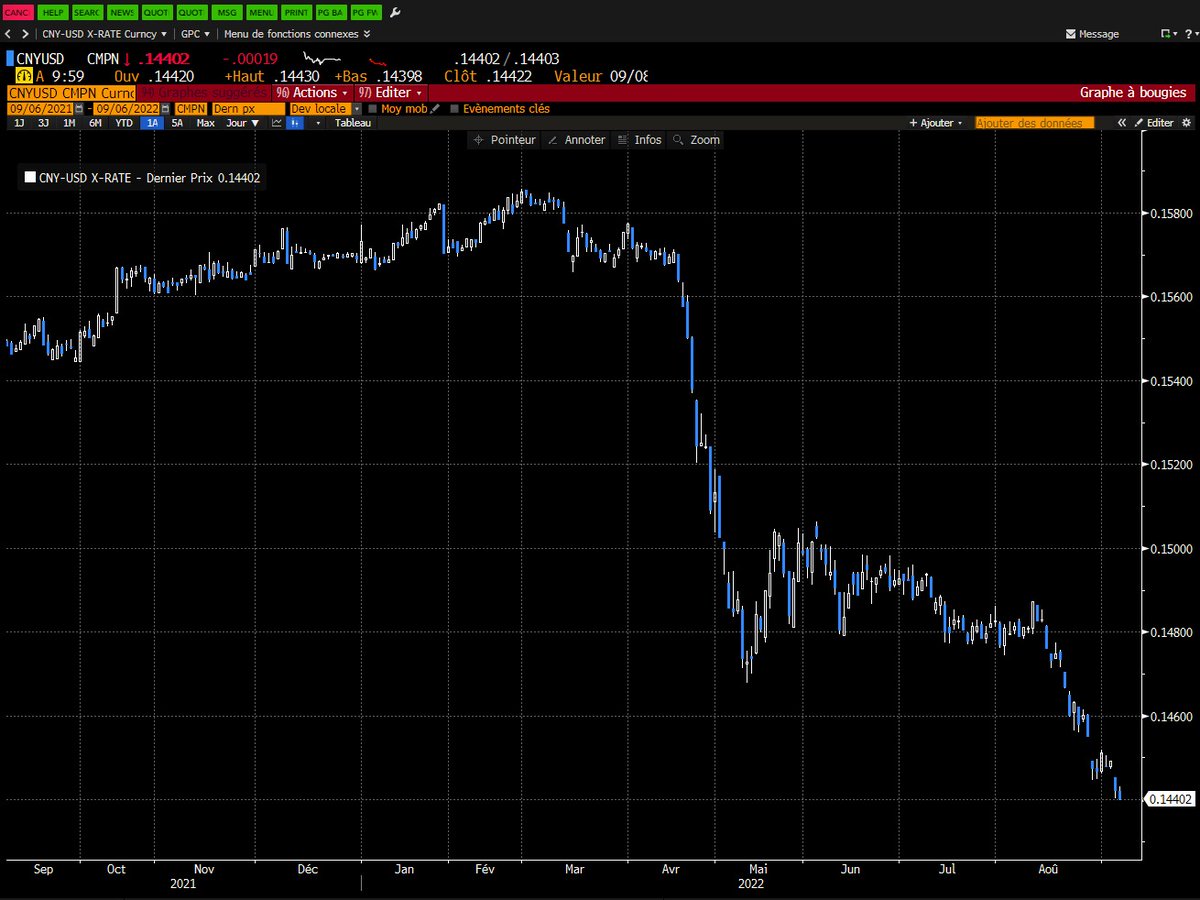Click the orange CMPN source field
The height and width of the screenshot is (900, 1200).
(x=190, y=108)
